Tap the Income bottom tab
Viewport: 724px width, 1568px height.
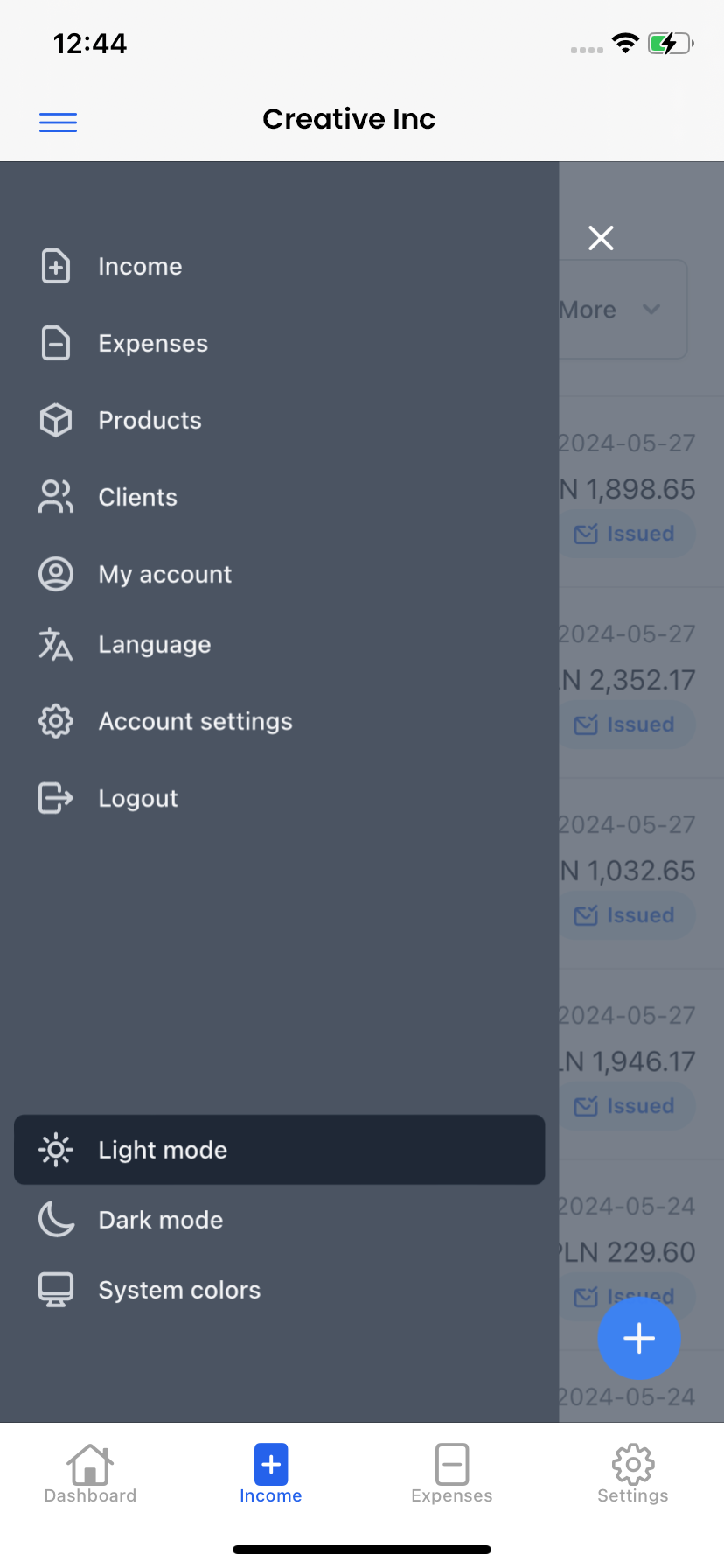(x=271, y=1473)
